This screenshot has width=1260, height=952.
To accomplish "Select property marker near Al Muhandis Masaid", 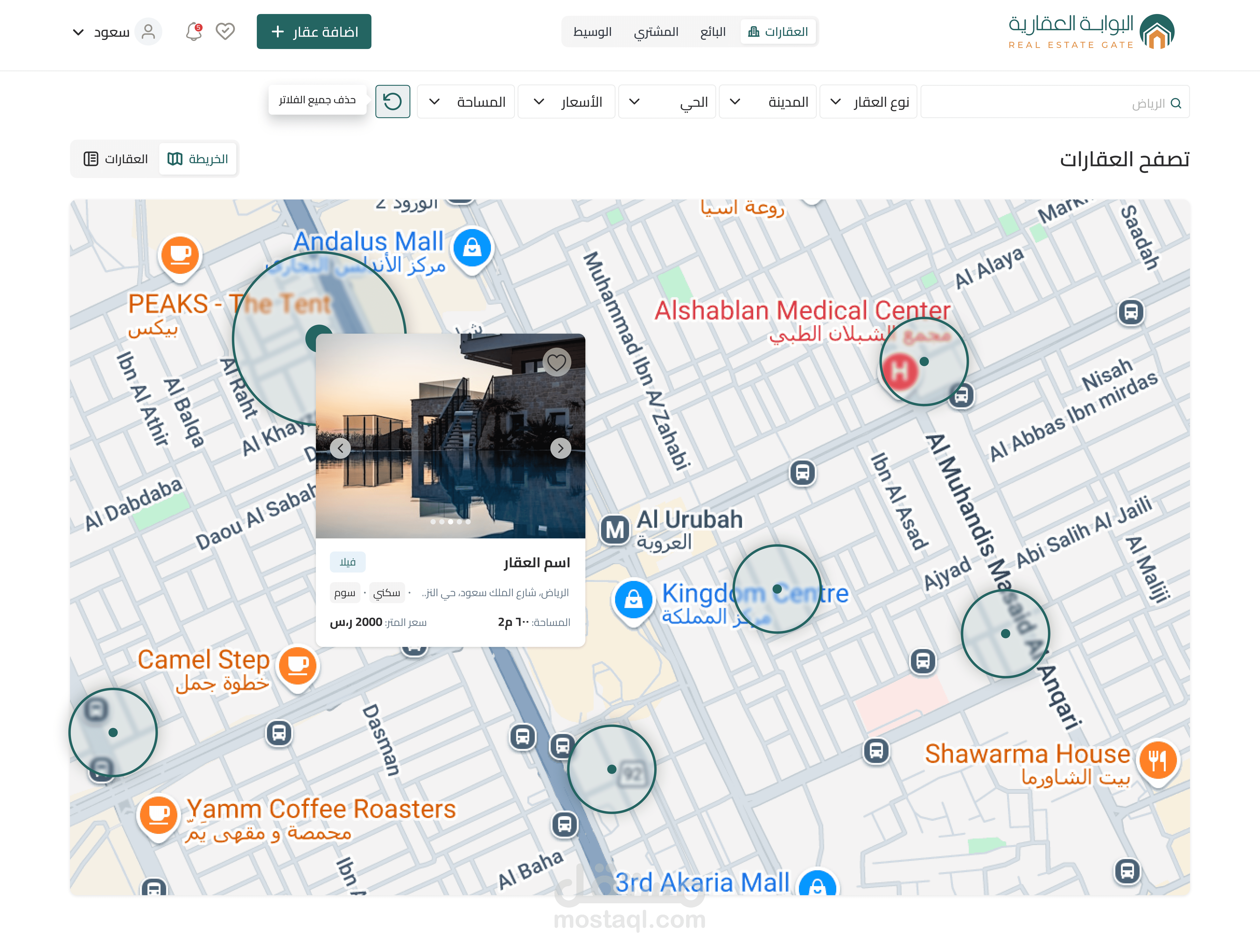I will pos(1005,633).
